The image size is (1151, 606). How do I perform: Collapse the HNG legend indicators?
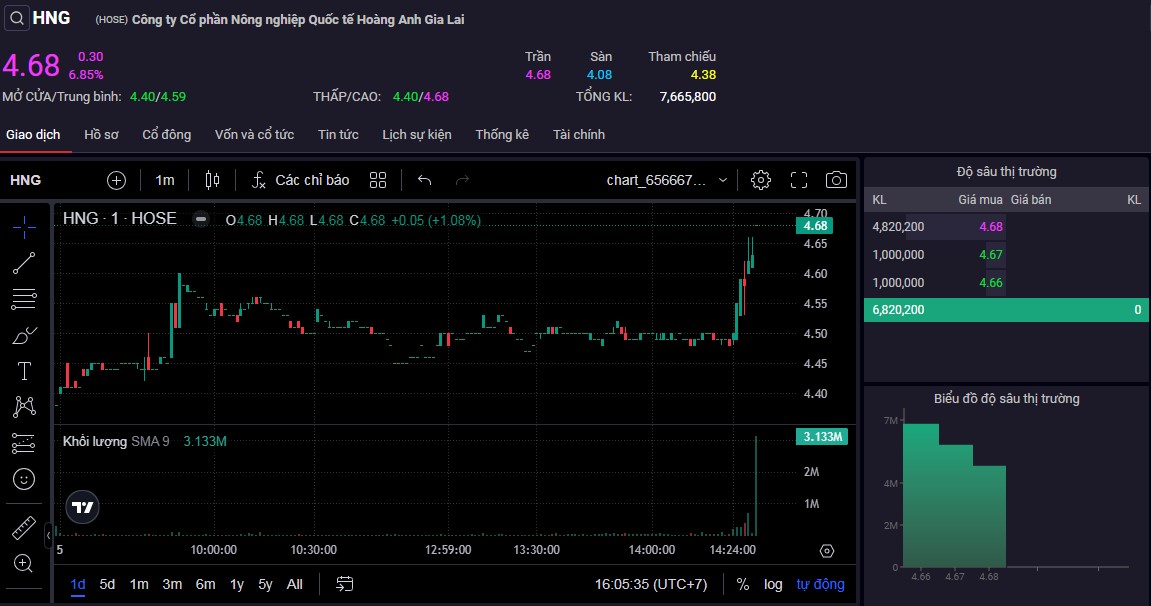tap(201, 219)
